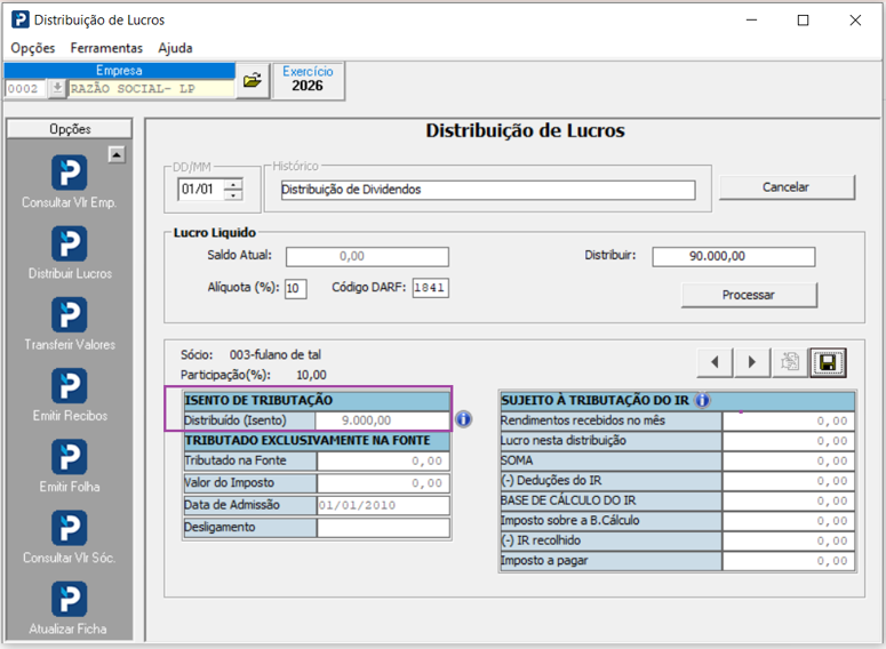886x649 pixels.
Task: Open the Transferir Valores sidebar icon
Action: [x=70, y=315]
